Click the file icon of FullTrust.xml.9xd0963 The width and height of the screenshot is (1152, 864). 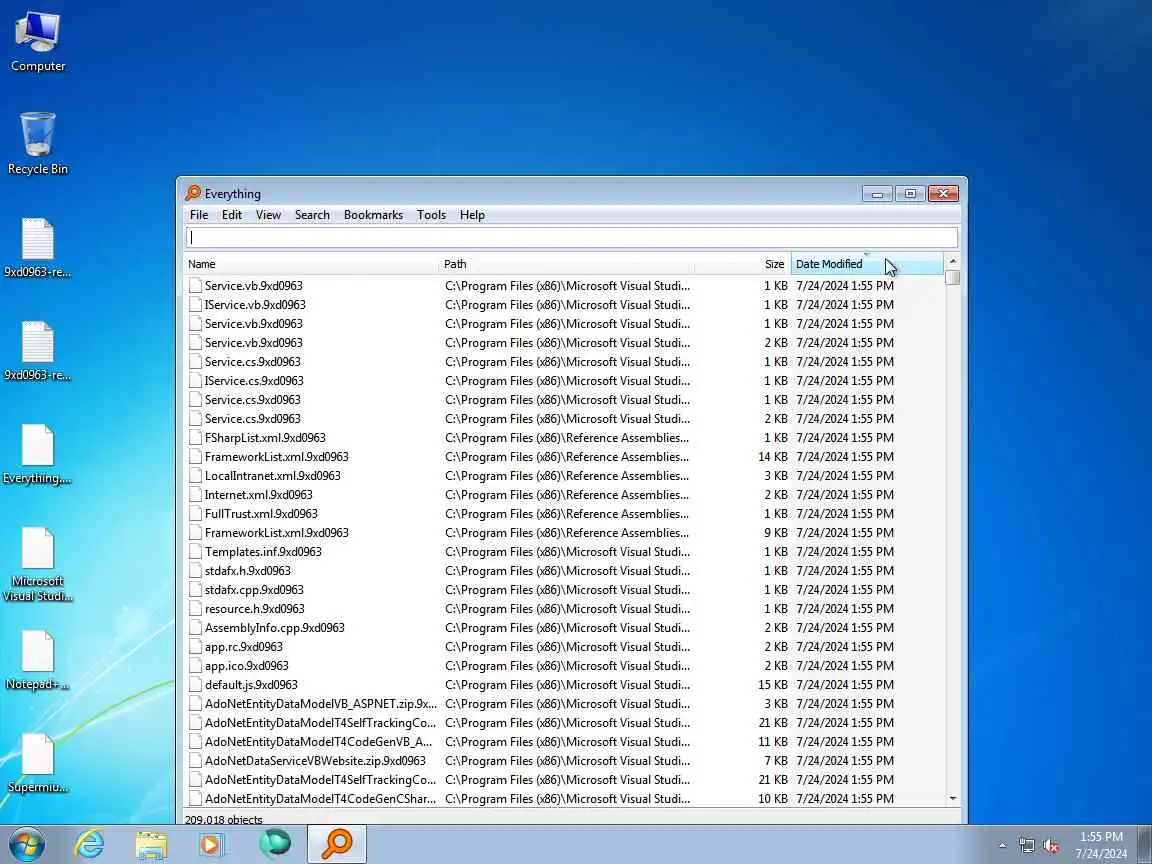coord(195,514)
